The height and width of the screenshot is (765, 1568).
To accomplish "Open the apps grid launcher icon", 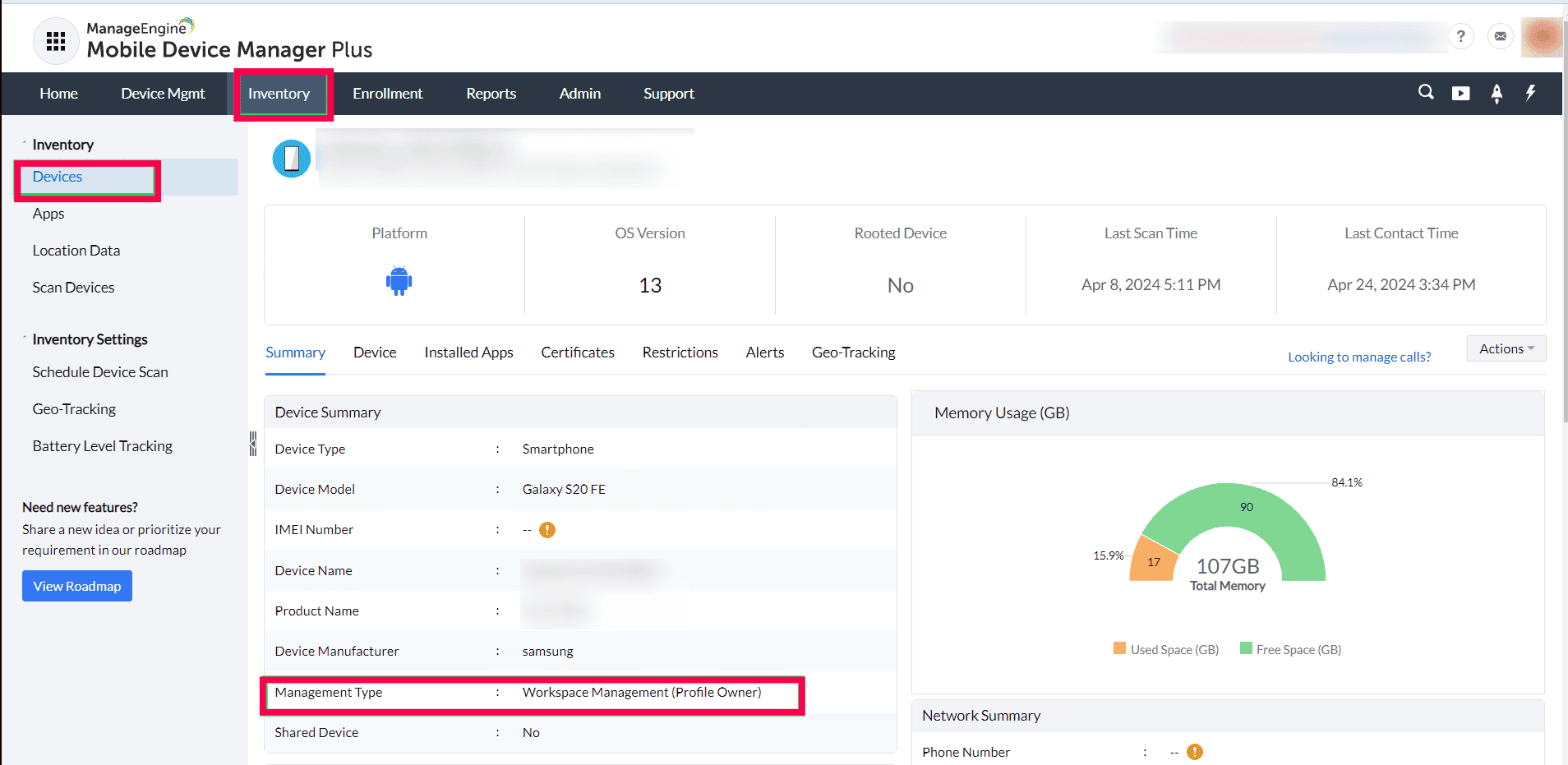I will [56, 40].
